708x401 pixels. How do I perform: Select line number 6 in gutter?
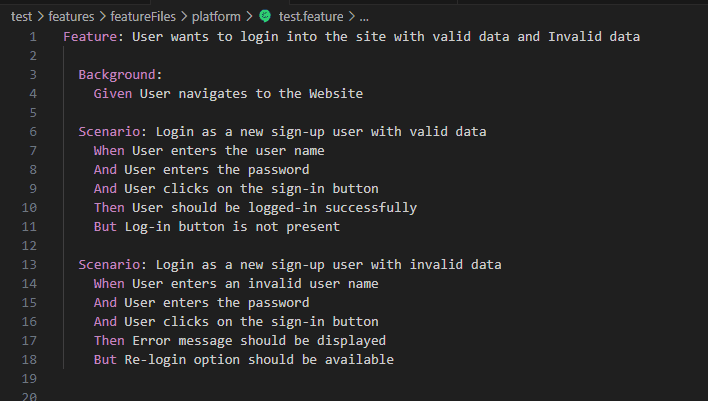pos(33,131)
